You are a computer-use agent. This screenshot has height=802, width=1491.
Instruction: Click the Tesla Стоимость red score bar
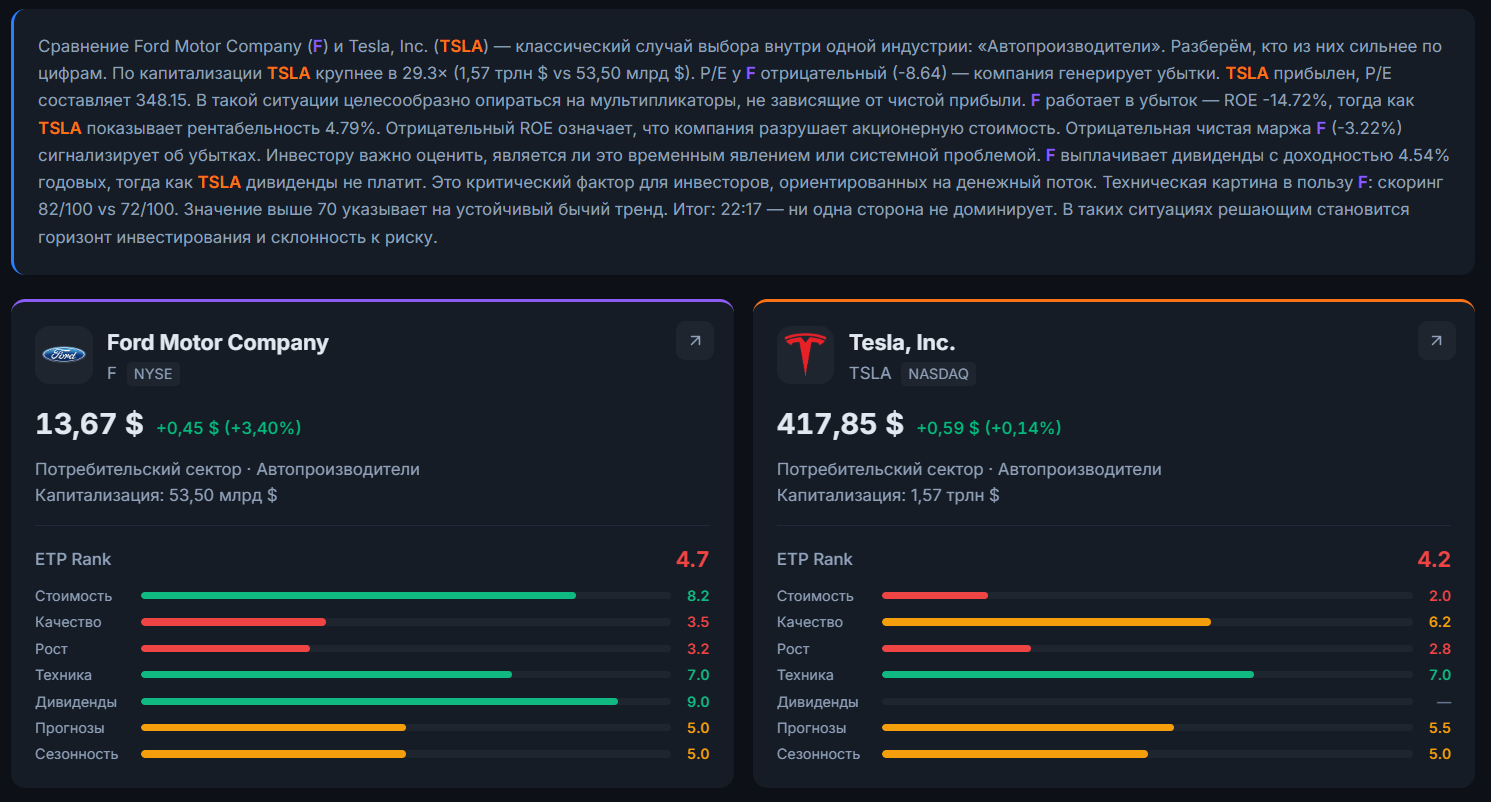935,596
